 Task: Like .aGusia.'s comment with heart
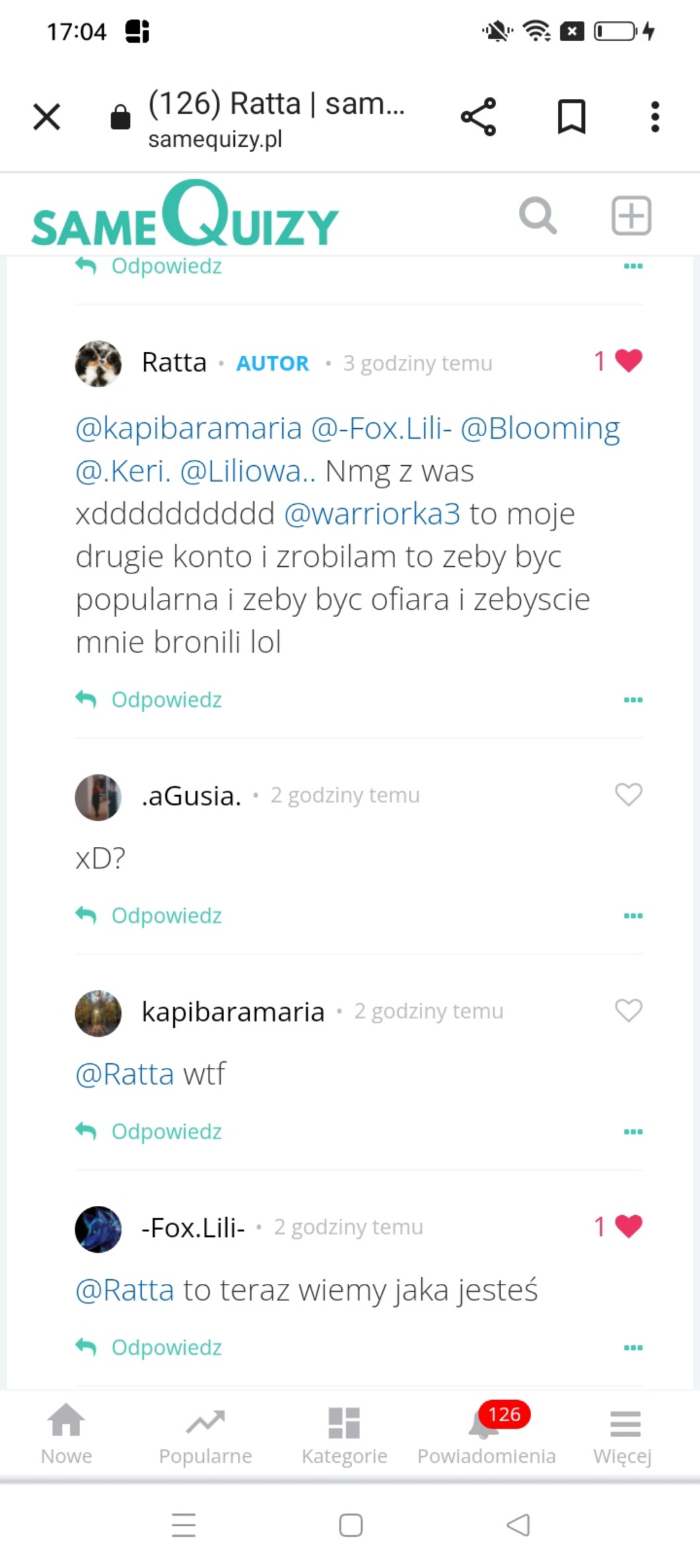tap(628, 794)
